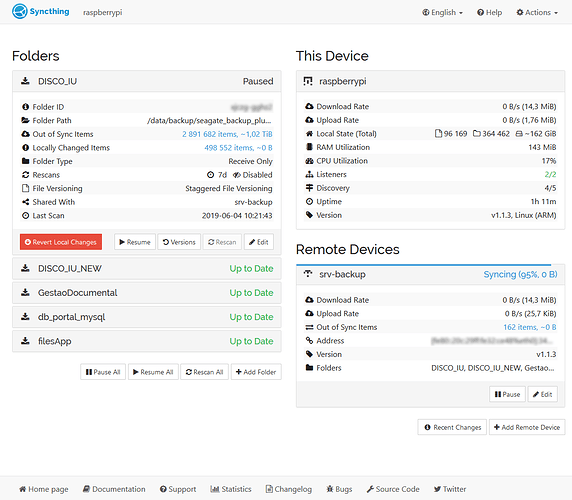
Task: Click the Syncthing logo icon
Action: point(20,11)
